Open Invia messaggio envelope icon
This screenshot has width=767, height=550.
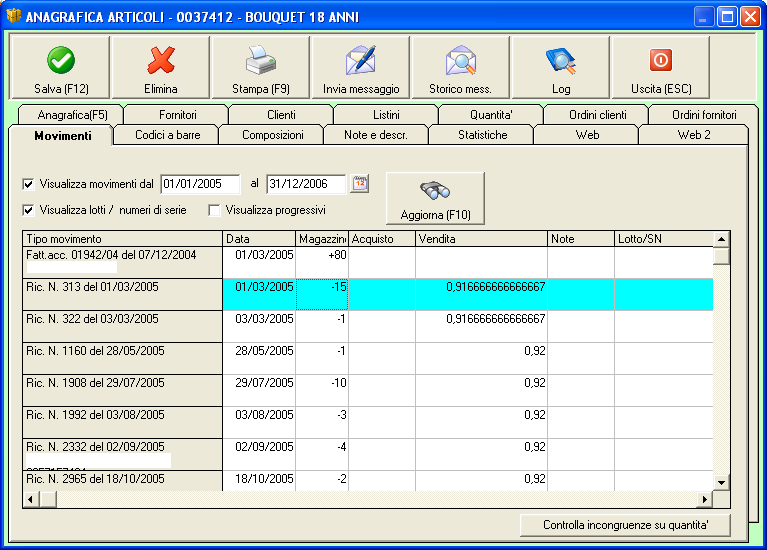click(x=360, y=60)
